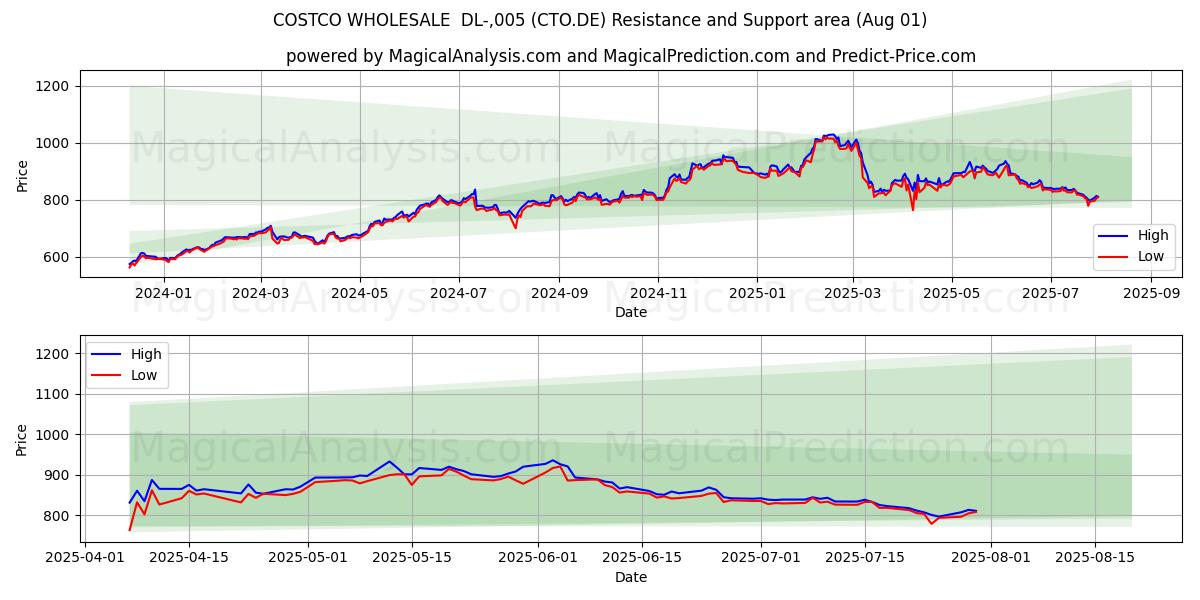The height and width of the screenshot is (600, 1200).
Task: Click the 2025-09 tick label
Action: 1151,293
